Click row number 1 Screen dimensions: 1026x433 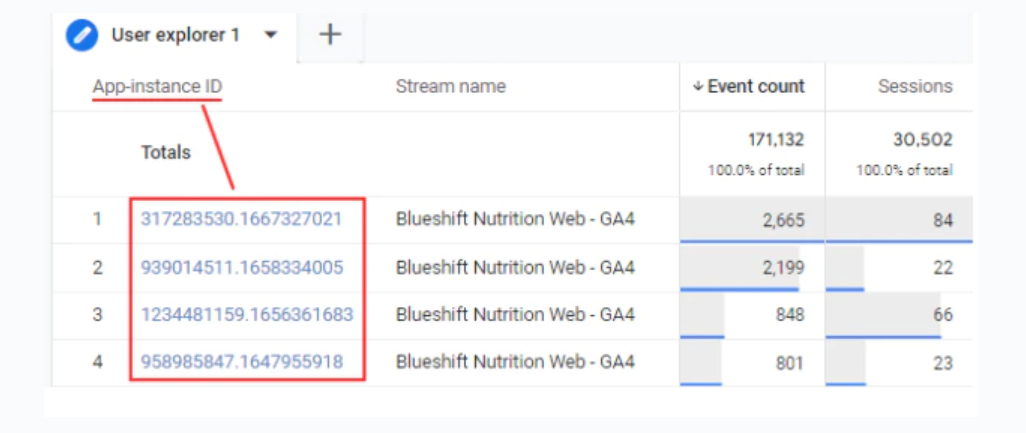click(x=97, y=219)
